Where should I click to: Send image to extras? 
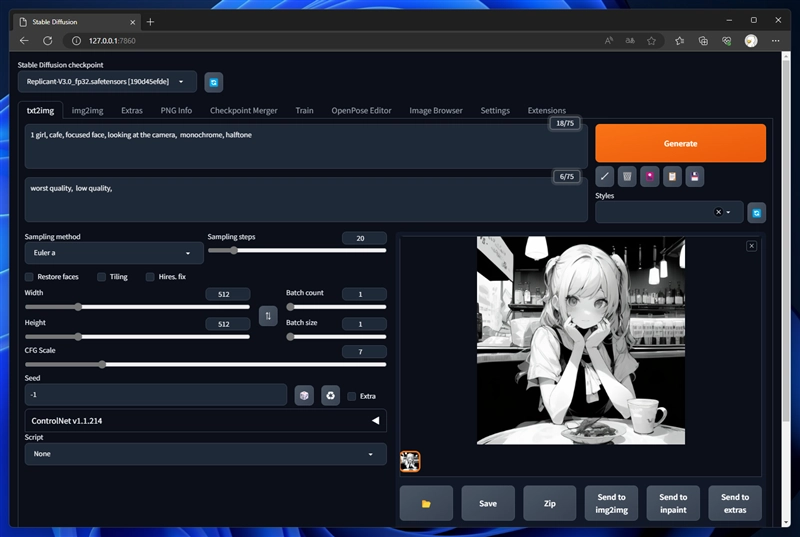[735, 503]
